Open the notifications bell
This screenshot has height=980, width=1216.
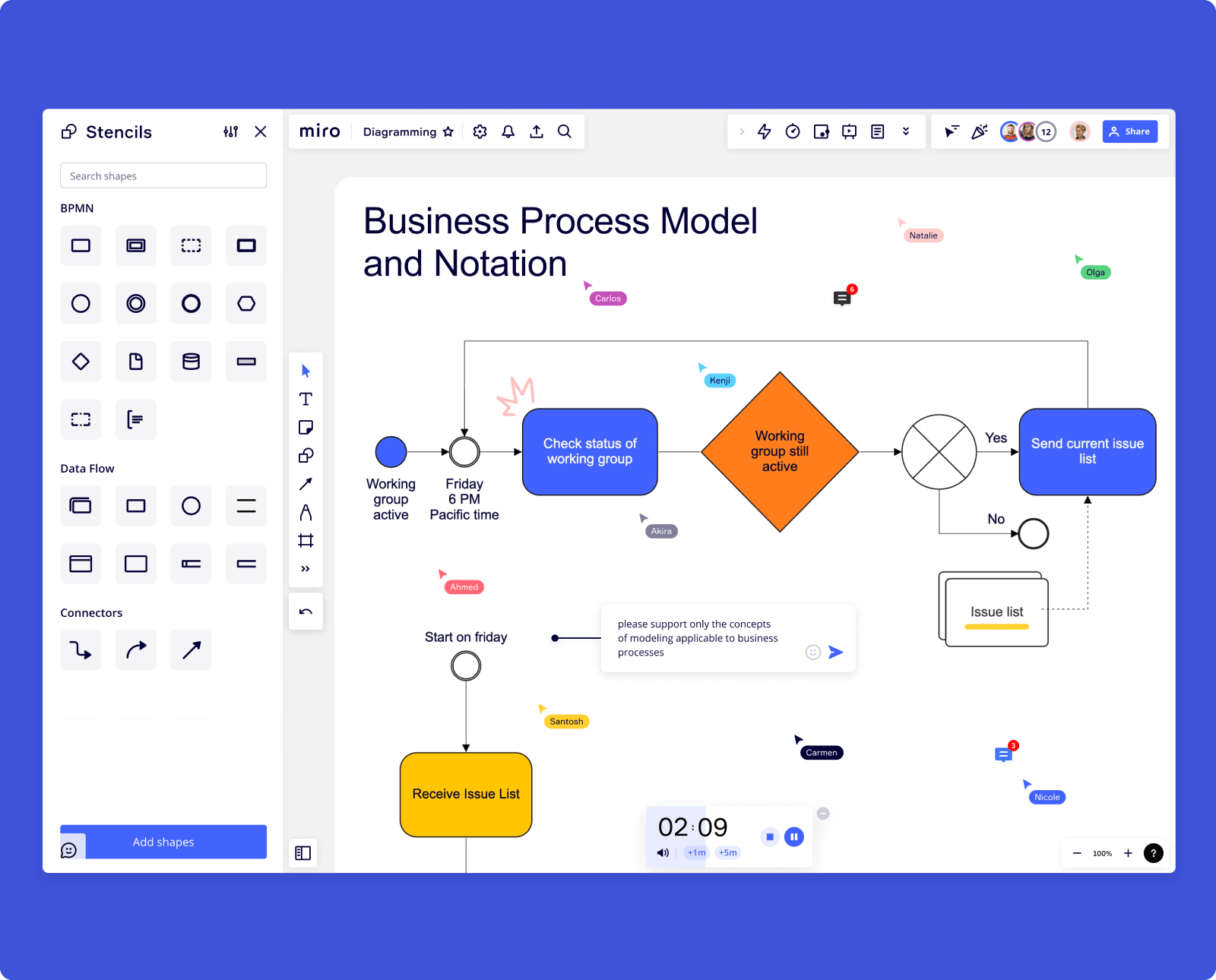pos(508,131)
